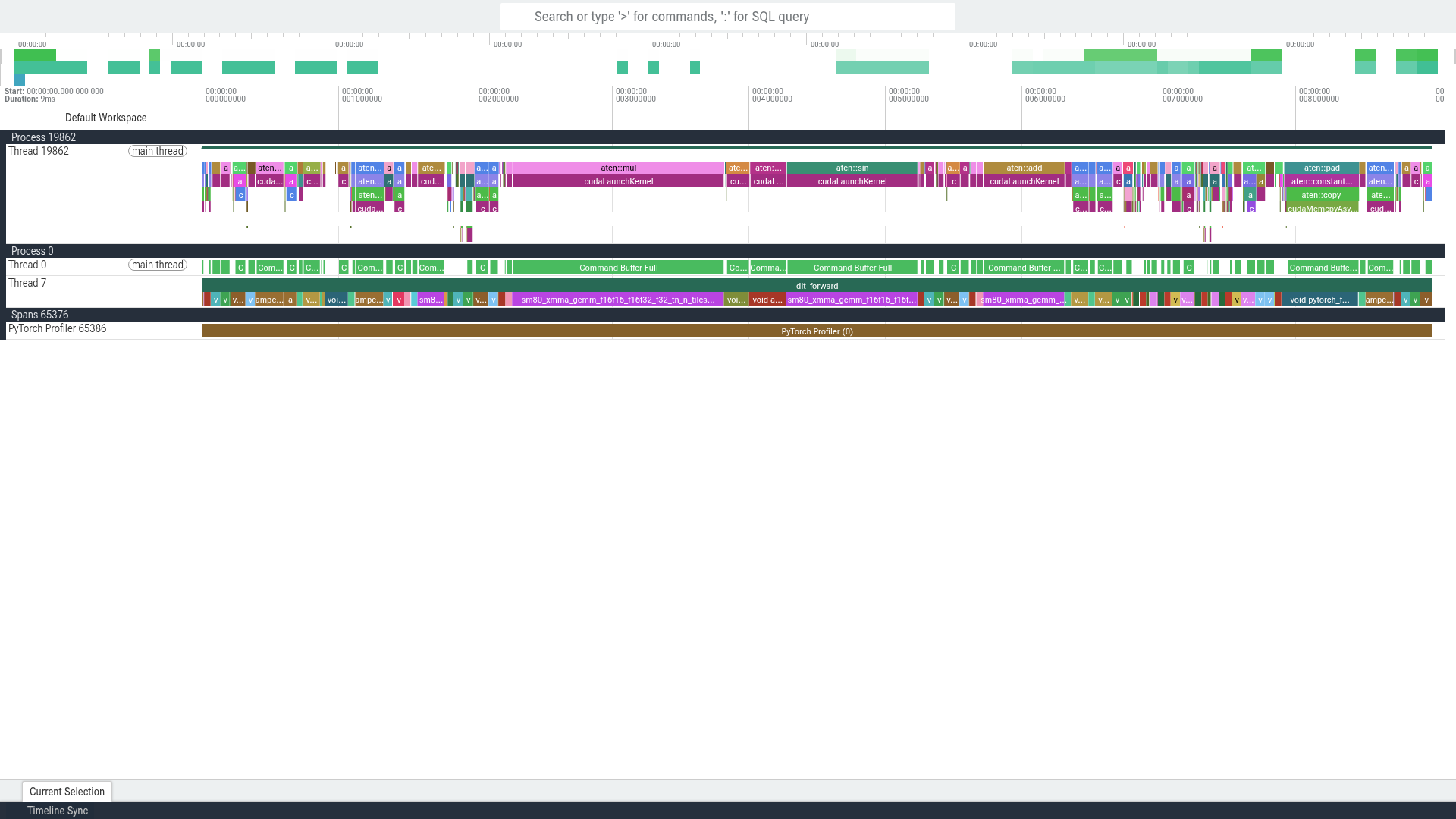Select the cudaMemcpyAsy... slice
Image resolution: width=1456 pixels, height=819 pixels.
[x=1323, y=209]
